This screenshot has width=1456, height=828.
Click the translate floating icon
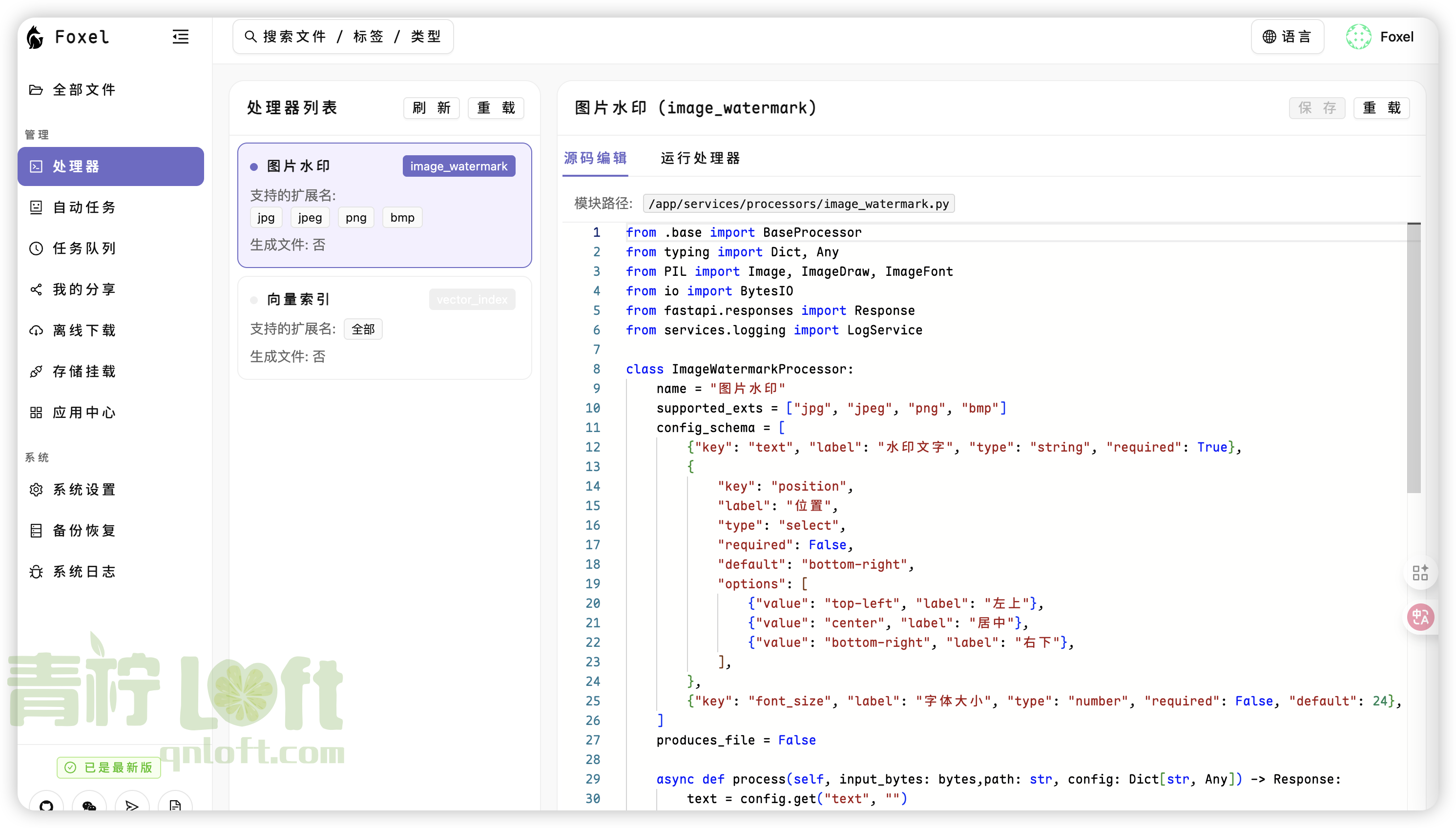(1420, 617)
